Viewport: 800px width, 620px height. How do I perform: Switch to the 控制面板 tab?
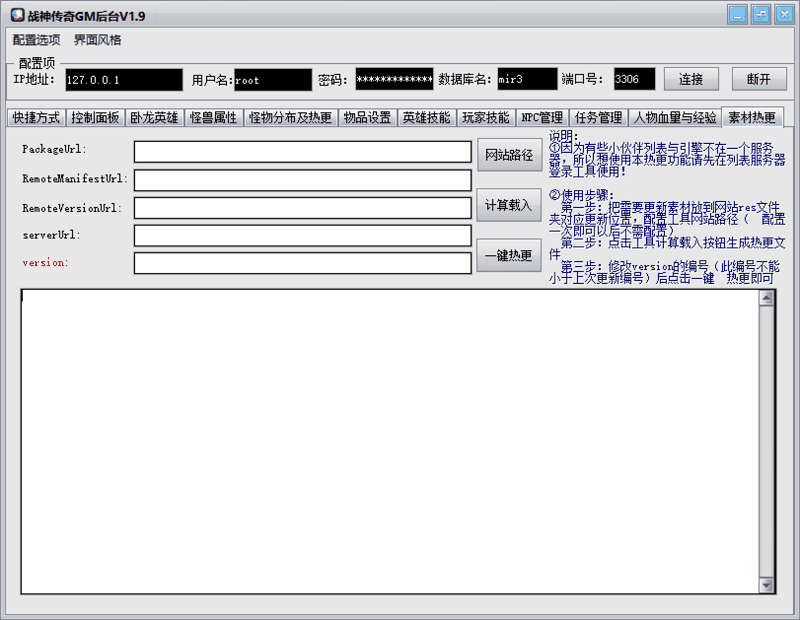pyautogui.click(x=95, y=116)
